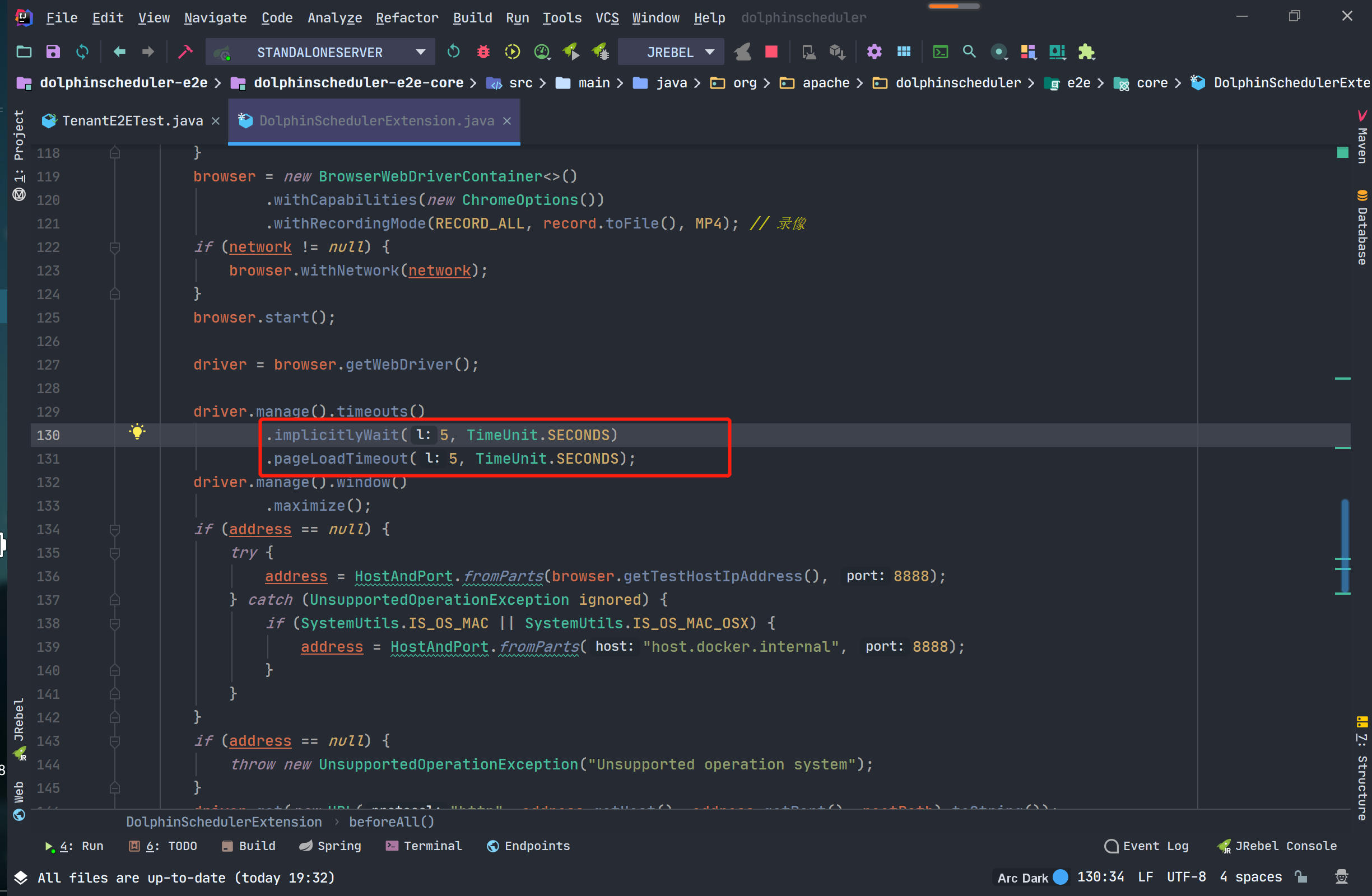This screenshot has height=896, width=1372.
Task: Click the lightbulb intention icon on line 130
Action: pos(137,432)
